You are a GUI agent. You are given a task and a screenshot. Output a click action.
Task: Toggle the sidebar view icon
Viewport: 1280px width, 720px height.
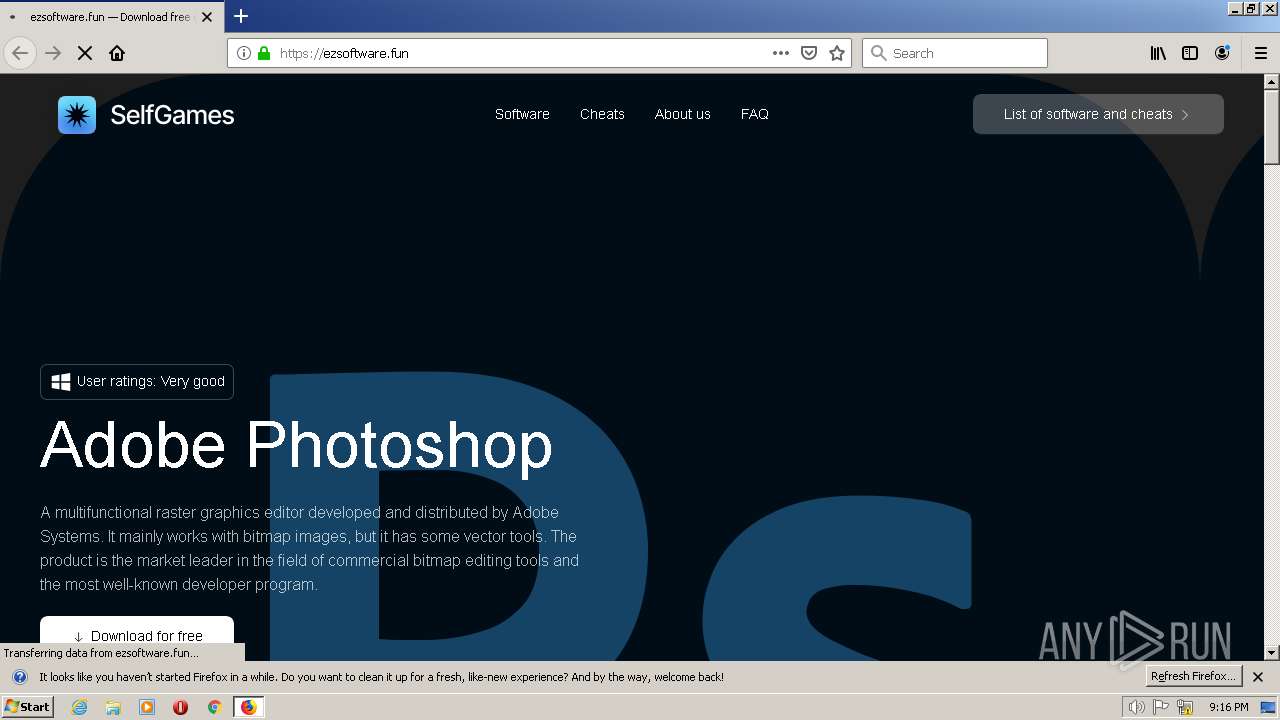click(x=1190, y=53)
